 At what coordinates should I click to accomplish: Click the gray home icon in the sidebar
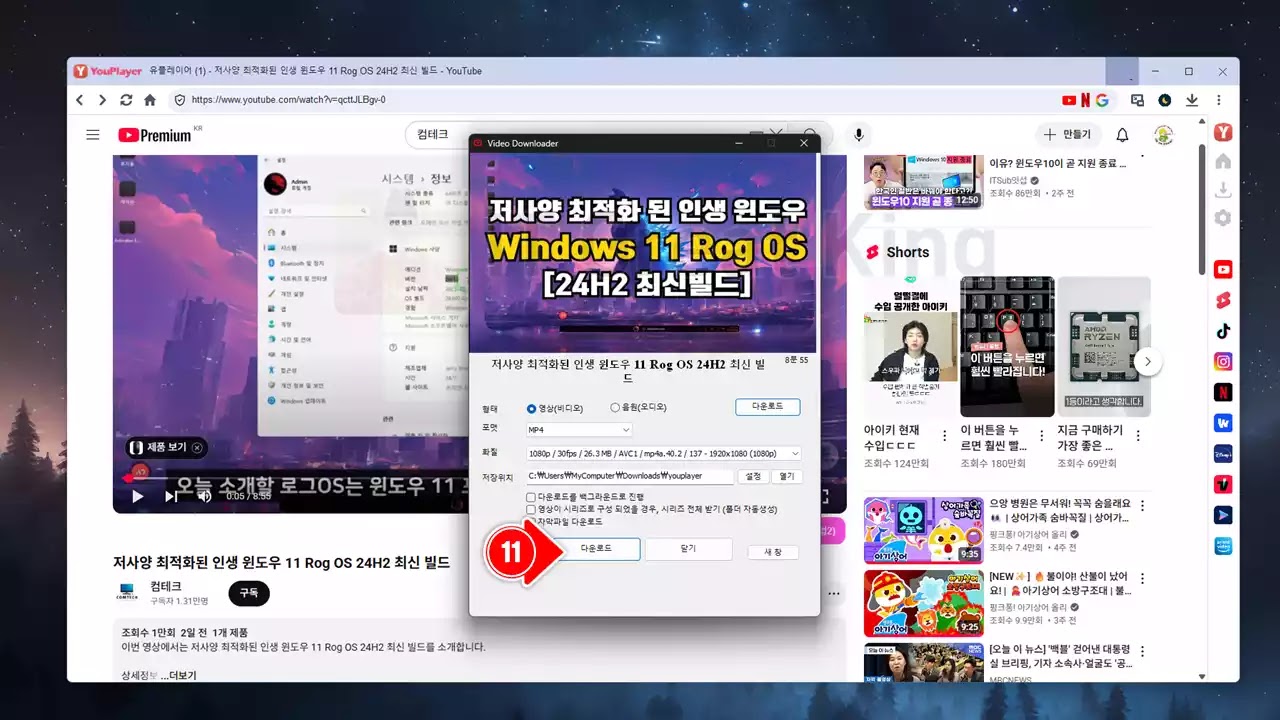pyautogui.click(x=1223, y=161)
